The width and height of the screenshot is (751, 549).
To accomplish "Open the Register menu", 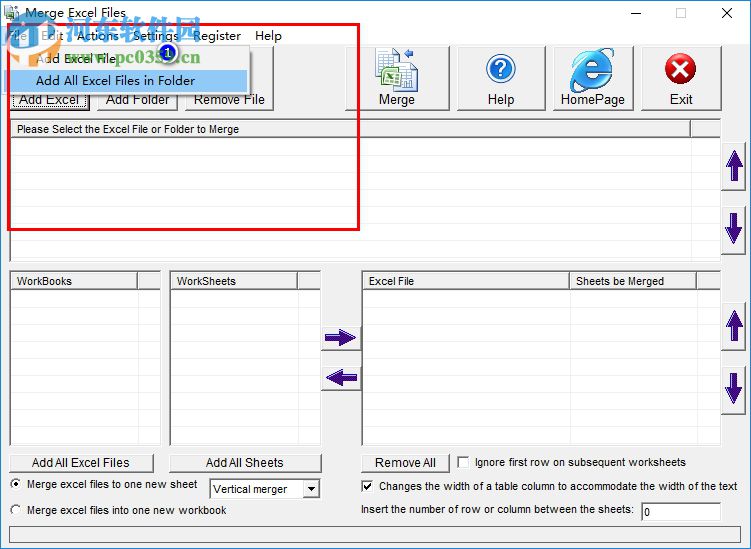I will [217, 36].
